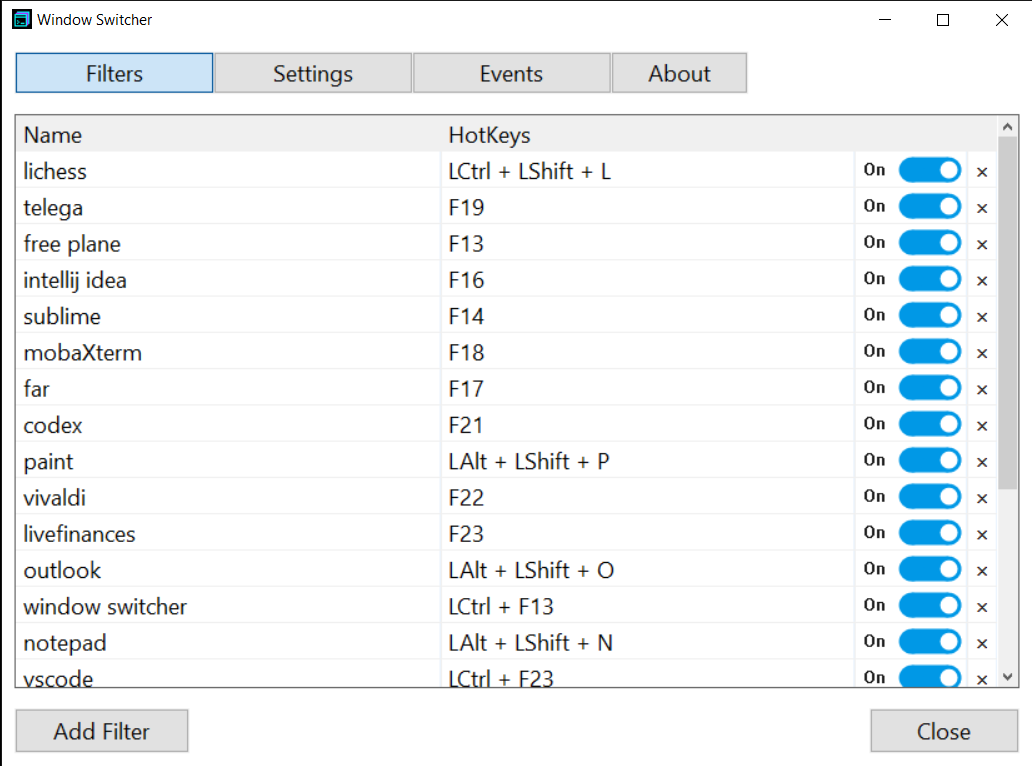Toggle the notepad filter switch
Viewport: 1032px width, 766px height.
(x=929, y=641)
